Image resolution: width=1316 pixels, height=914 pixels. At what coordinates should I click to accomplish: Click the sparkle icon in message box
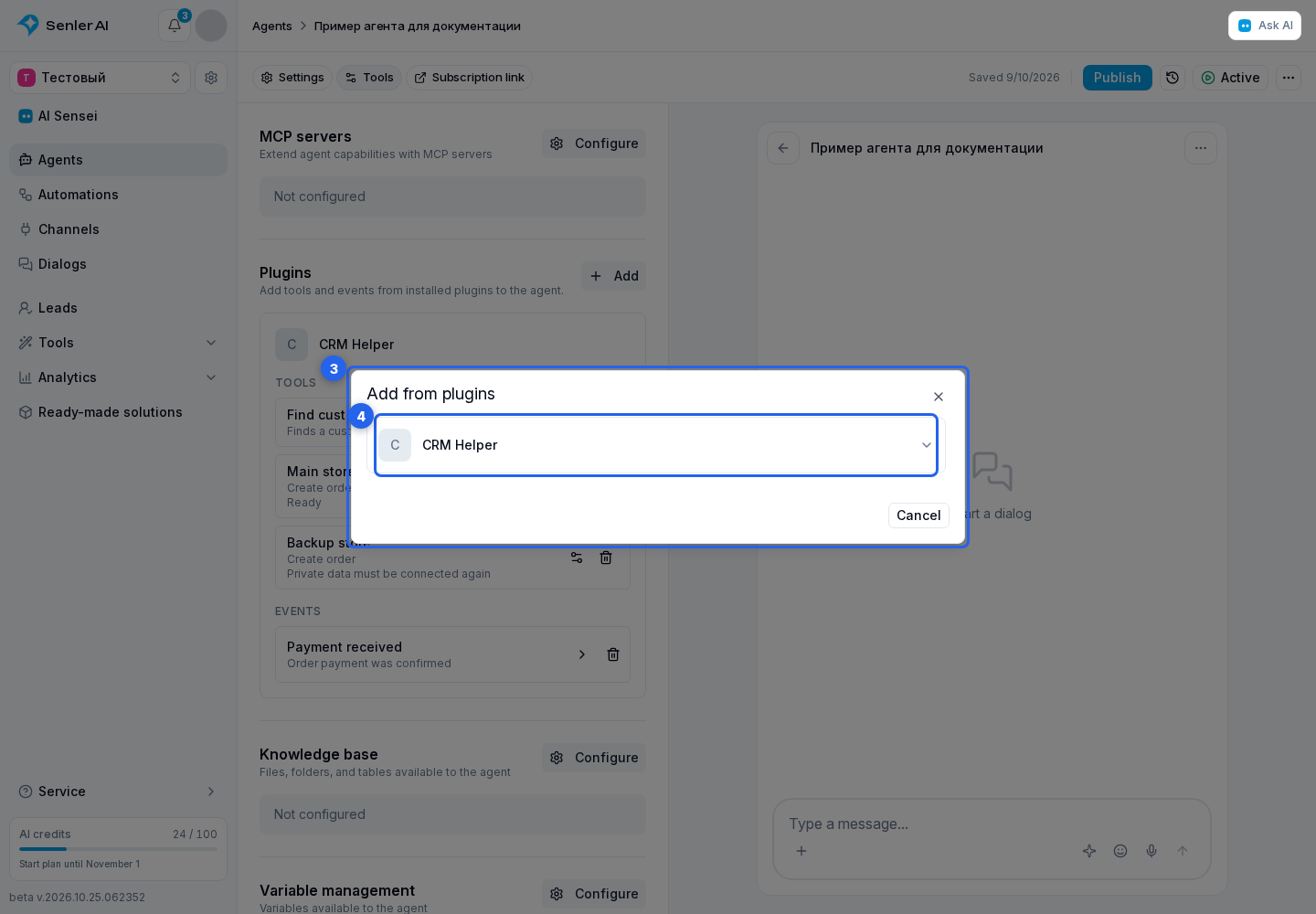pyautogui.click(x=1089, y=851)
